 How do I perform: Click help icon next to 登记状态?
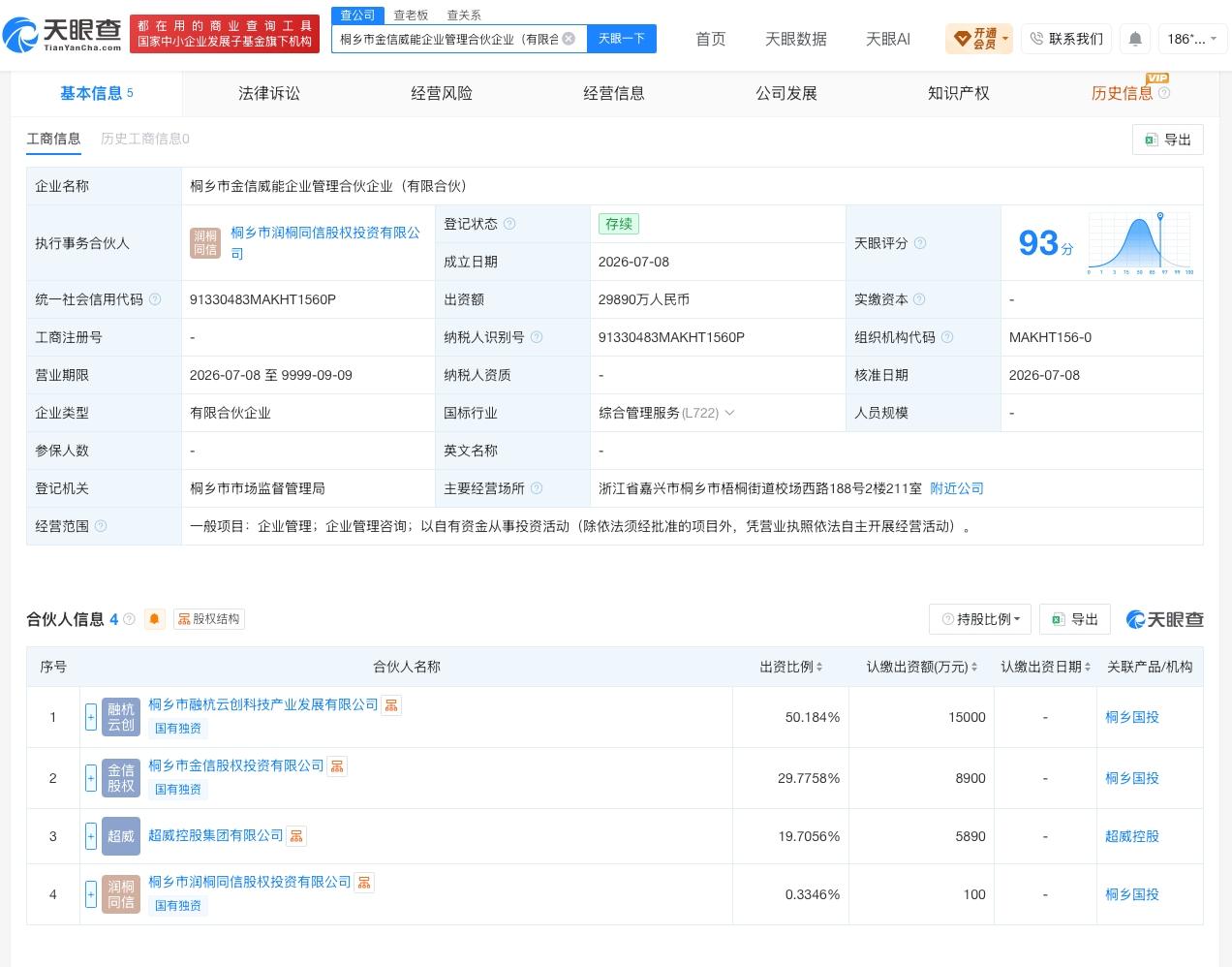point(509,224)
